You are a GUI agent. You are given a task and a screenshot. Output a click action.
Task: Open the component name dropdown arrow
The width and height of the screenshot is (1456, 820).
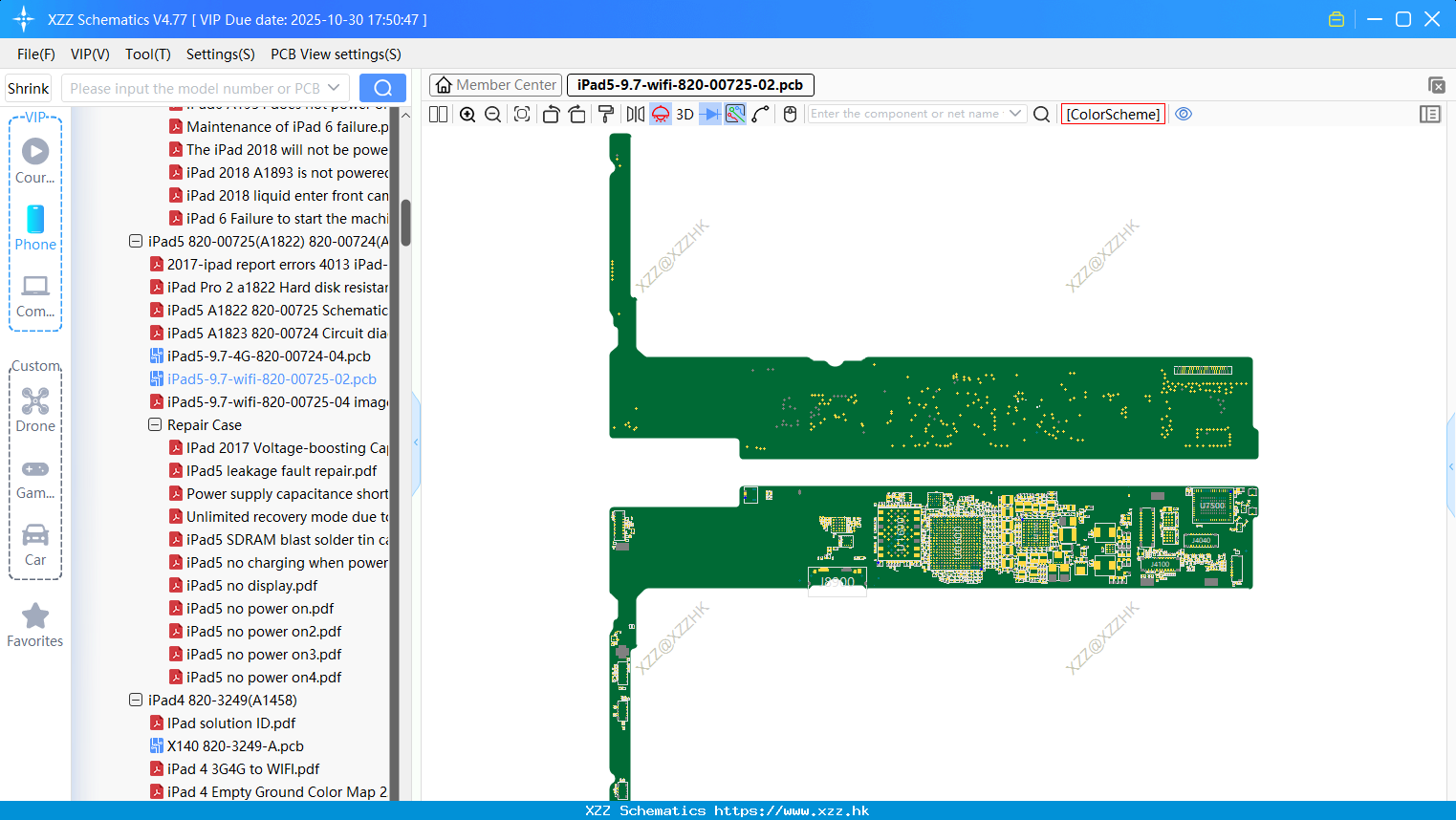[1015, 114]
